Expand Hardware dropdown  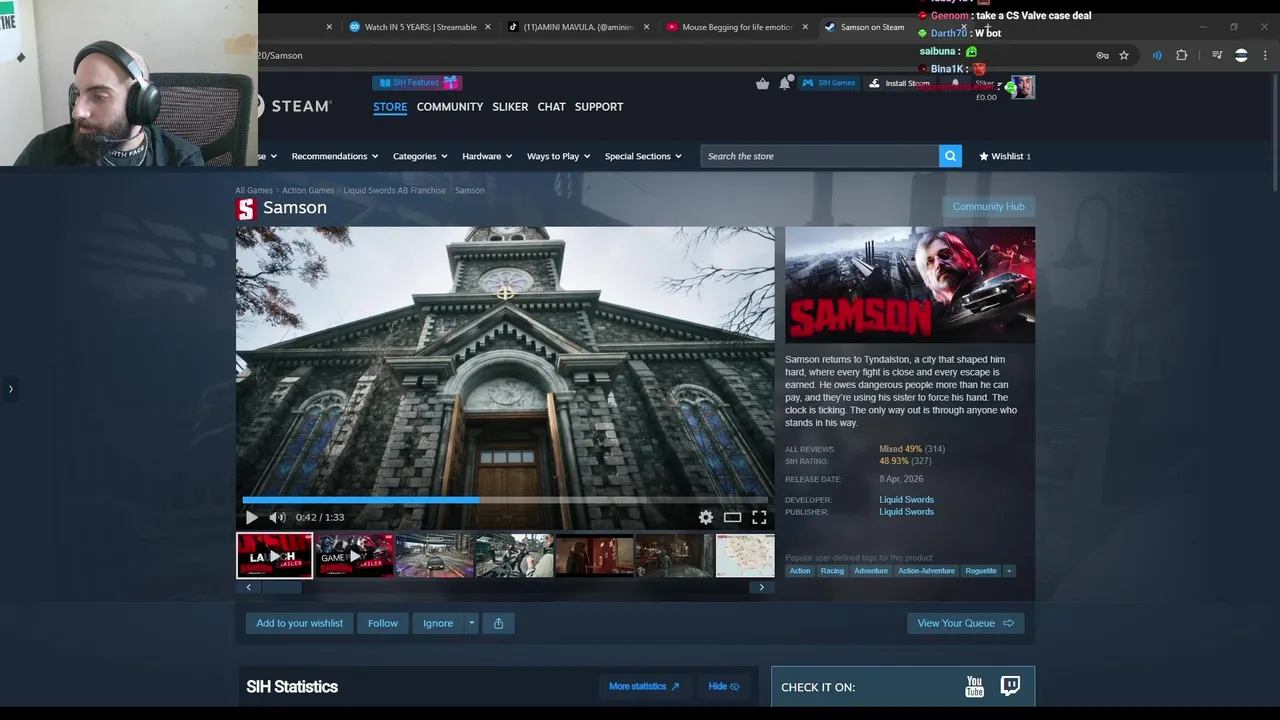click(487, 156)
